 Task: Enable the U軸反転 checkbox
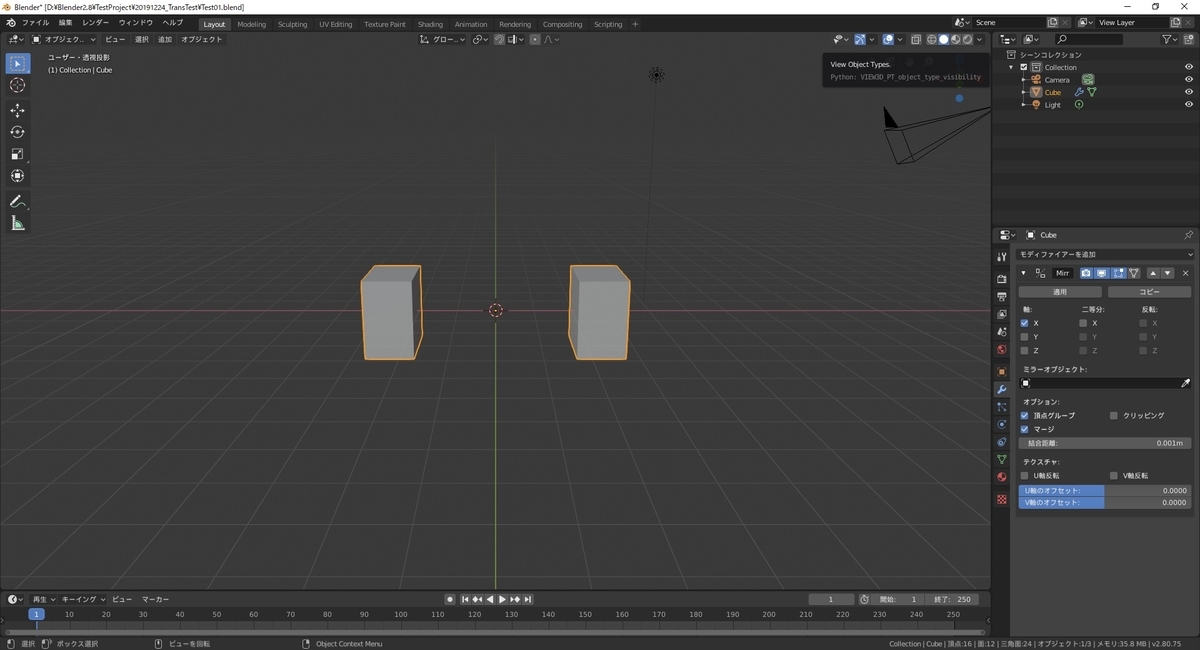1024,476
